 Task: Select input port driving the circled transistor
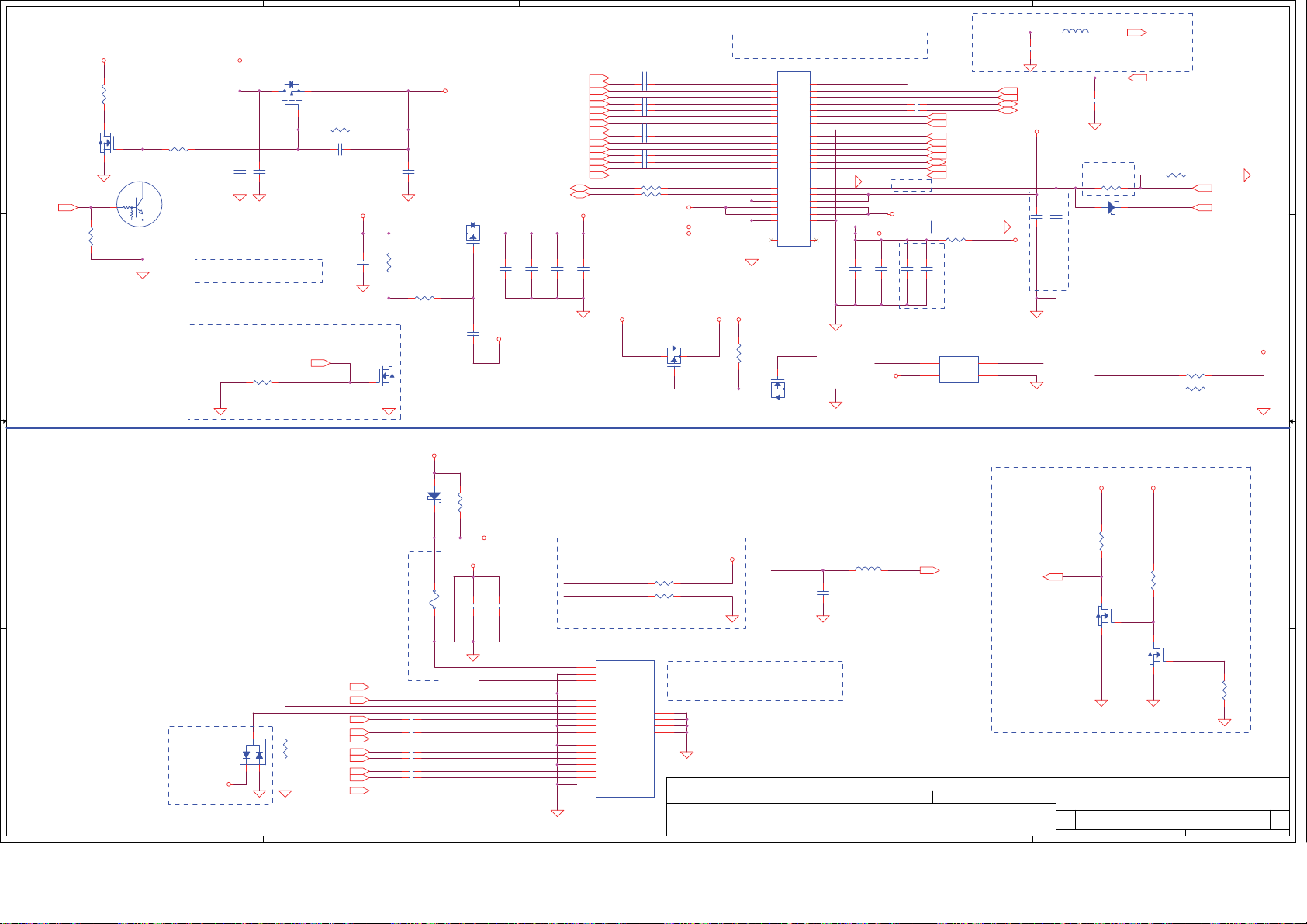click(x=68, y=207)
